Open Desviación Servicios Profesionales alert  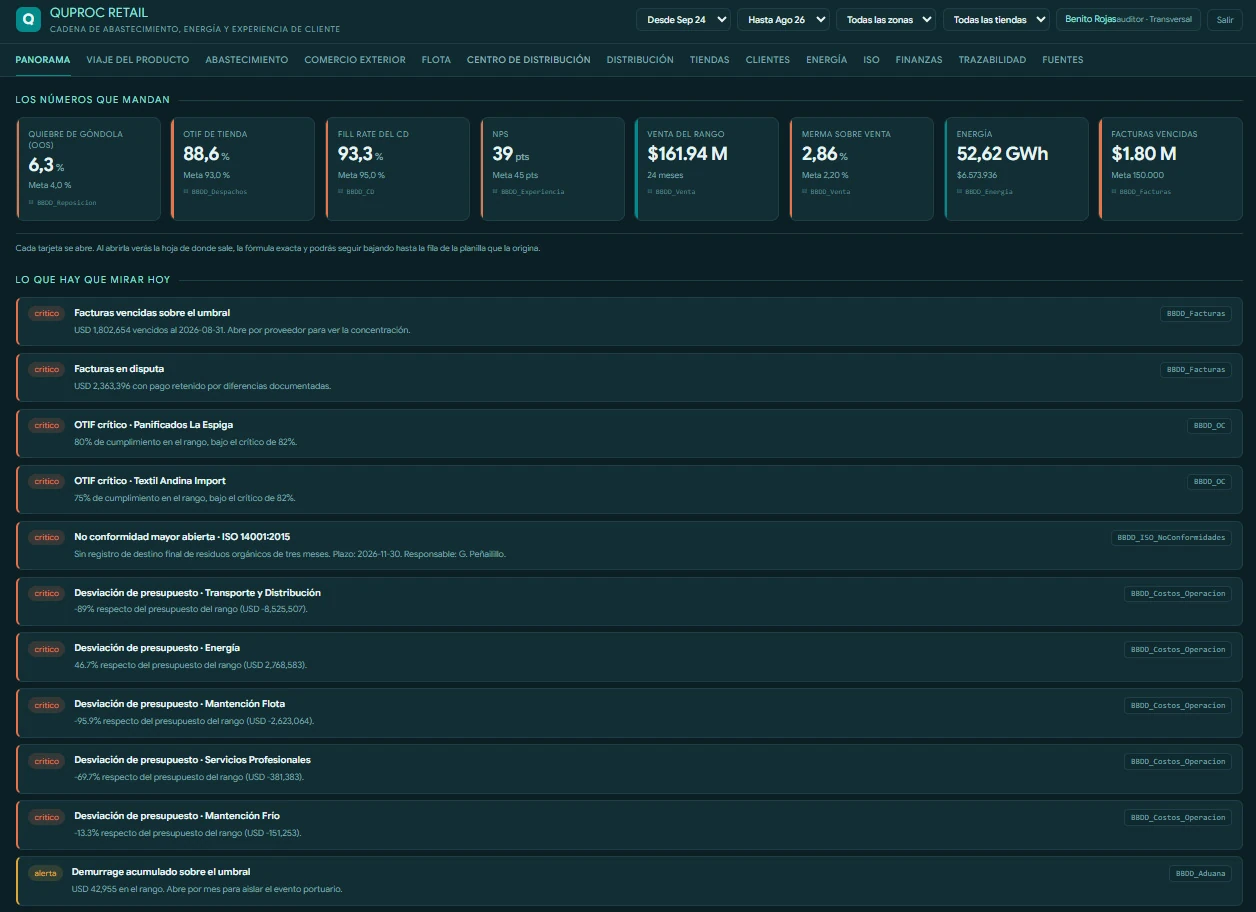coord(629,769)
